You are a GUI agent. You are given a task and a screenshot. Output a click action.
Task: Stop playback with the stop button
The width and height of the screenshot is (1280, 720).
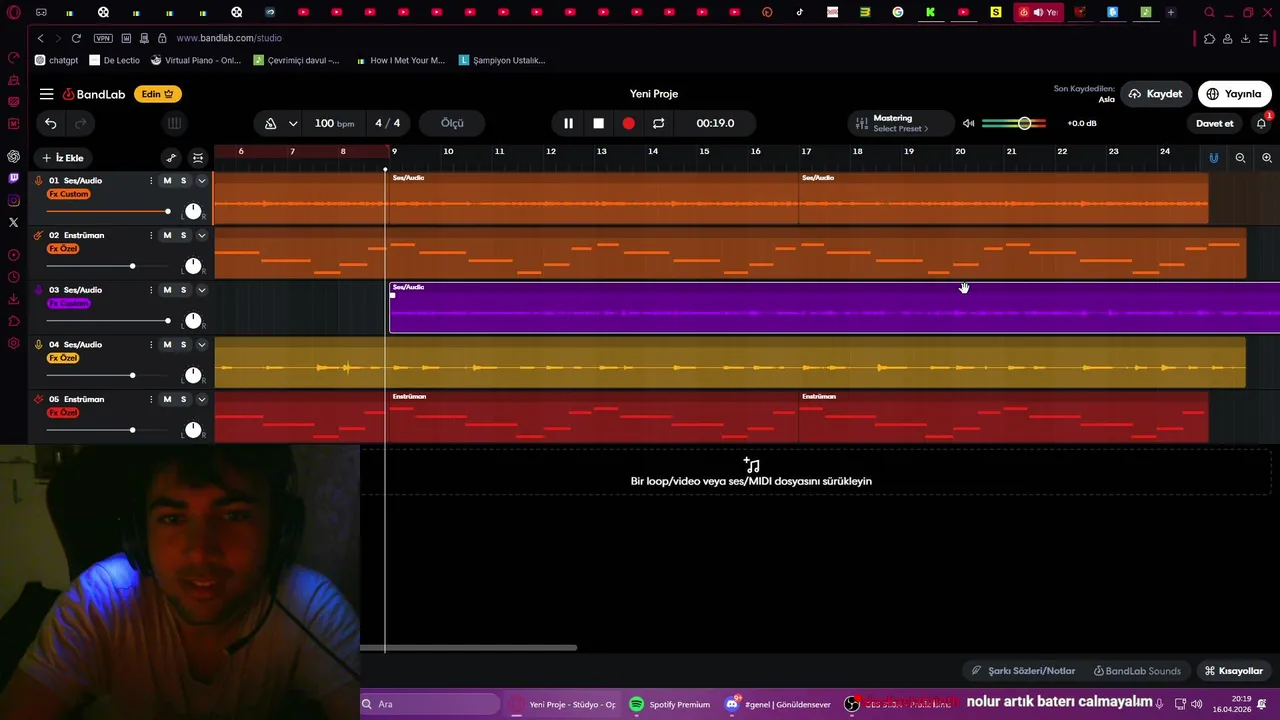(x=598, y=123)
